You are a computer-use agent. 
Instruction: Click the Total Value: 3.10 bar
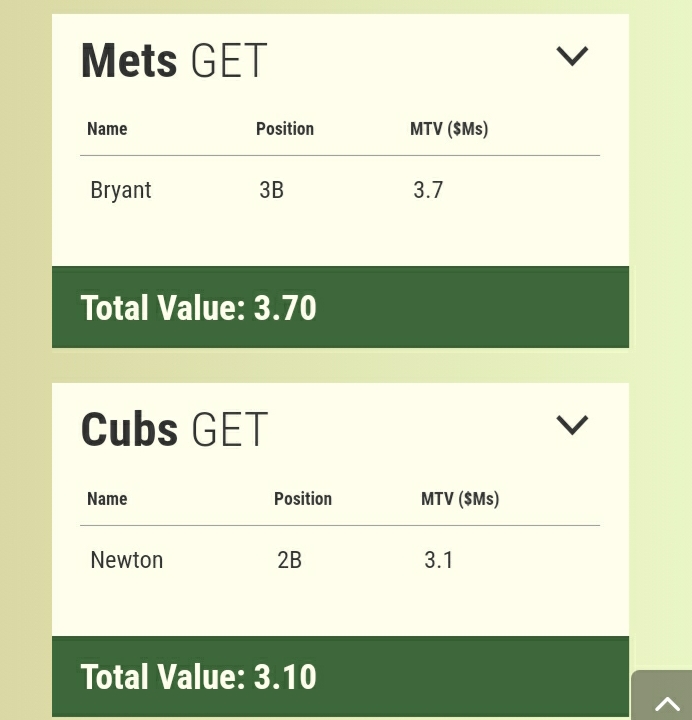340,677
